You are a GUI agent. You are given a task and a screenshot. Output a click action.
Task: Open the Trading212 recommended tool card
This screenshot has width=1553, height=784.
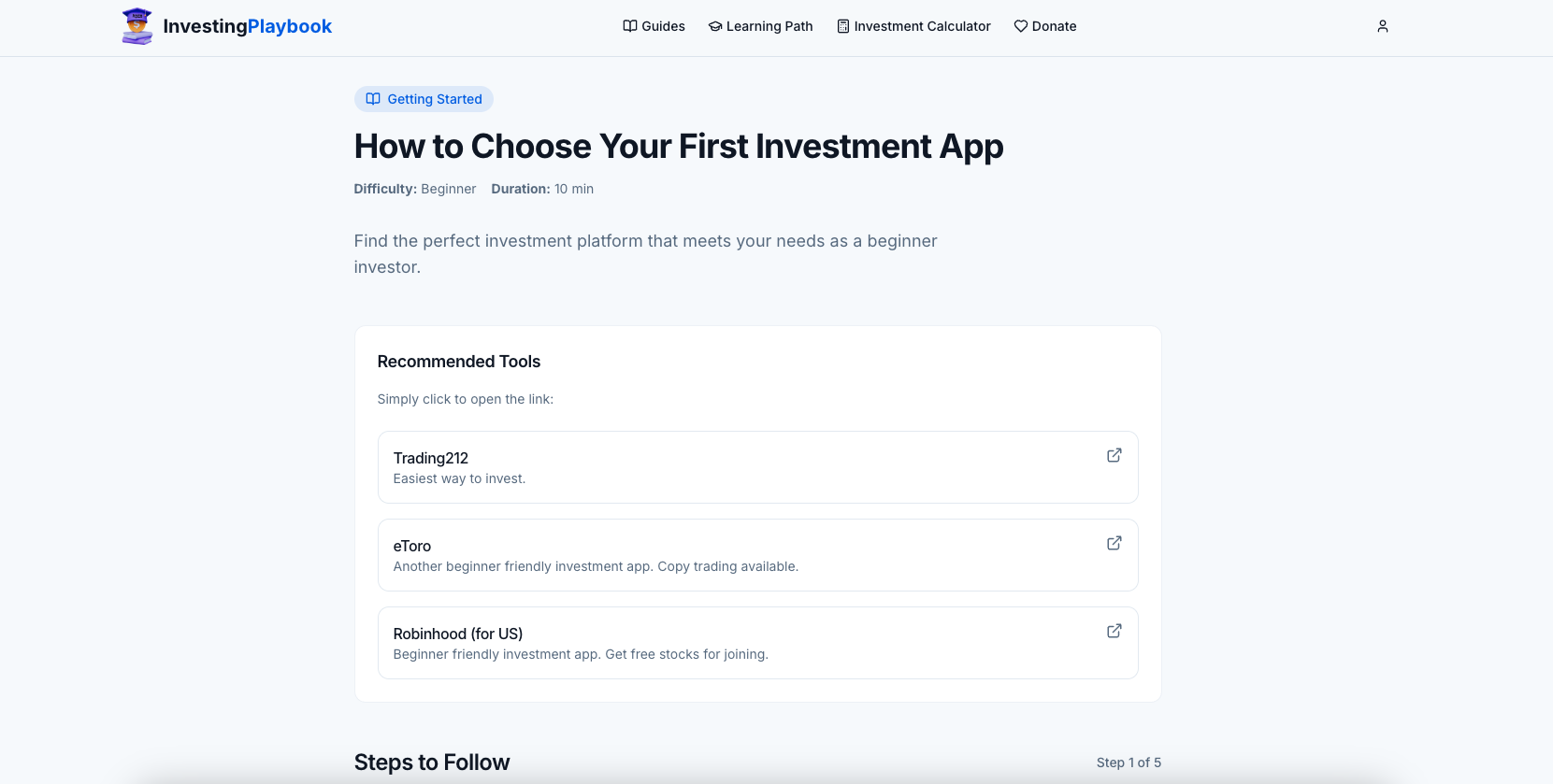[757, 467]
